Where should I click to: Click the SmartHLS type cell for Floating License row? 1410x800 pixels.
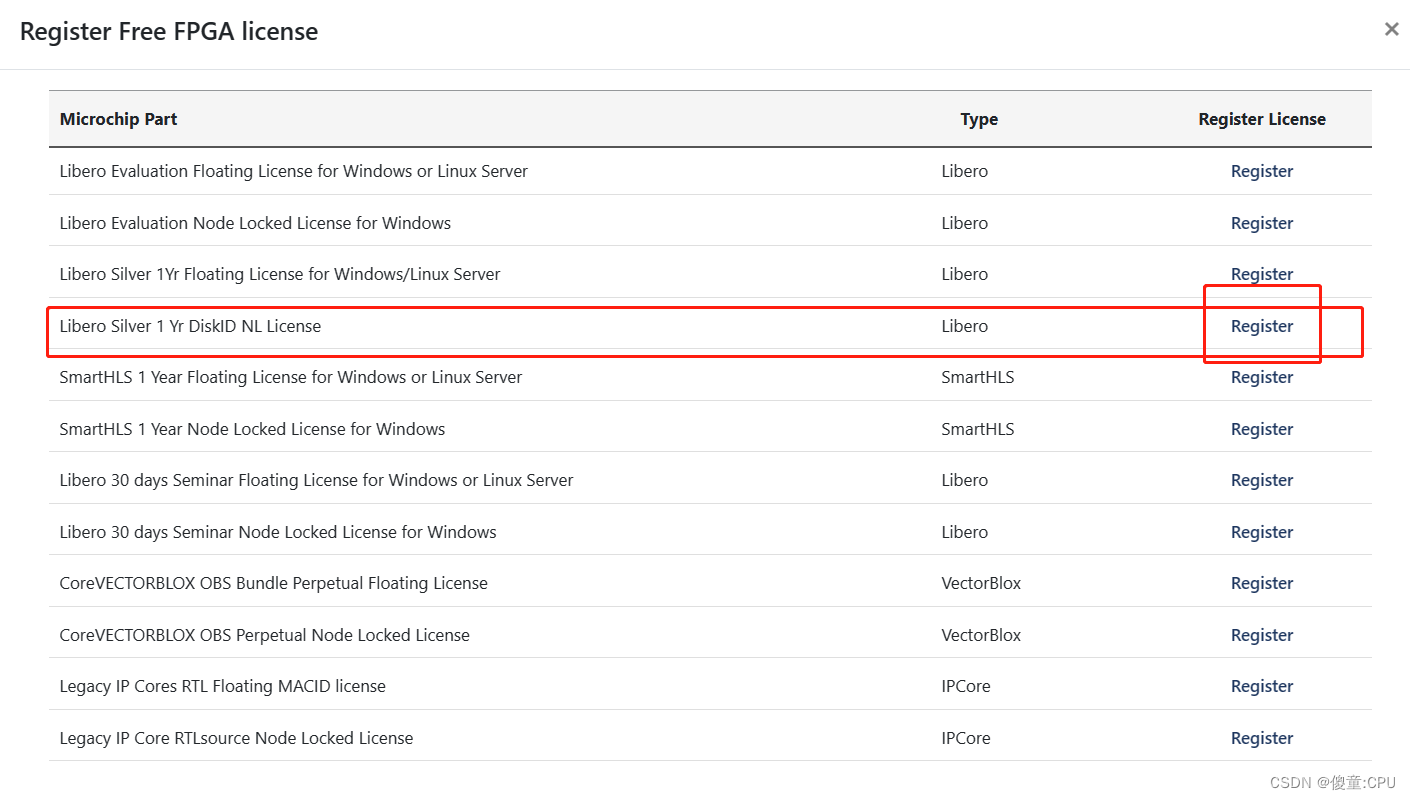click(x=978, y=377)
